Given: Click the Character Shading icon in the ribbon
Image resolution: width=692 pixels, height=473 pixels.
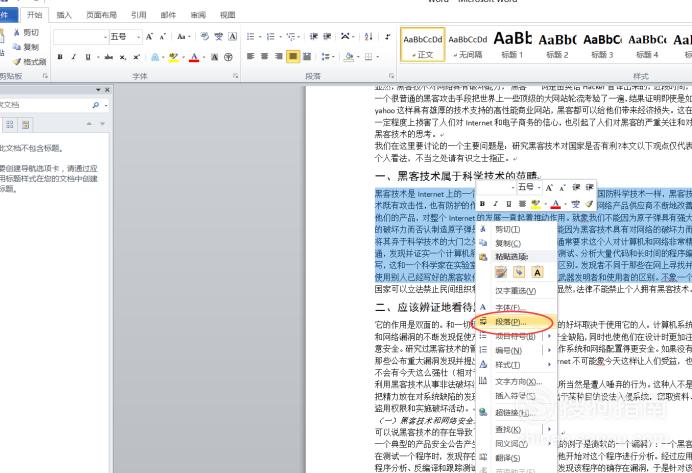Looking at the screenshot, I should click(214, 57).
